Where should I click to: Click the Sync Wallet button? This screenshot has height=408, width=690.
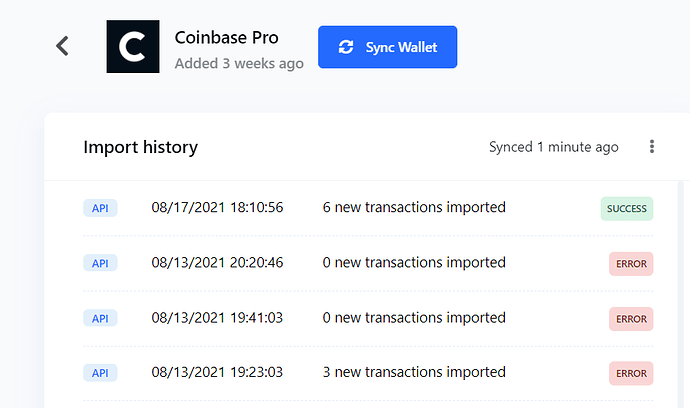[387, 47]
